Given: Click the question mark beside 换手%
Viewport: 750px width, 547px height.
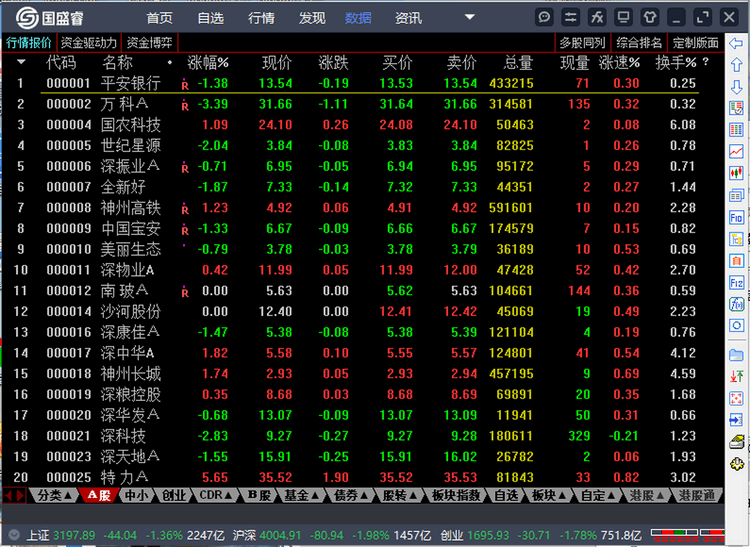Looking at the screenshot, I should 706,62.
